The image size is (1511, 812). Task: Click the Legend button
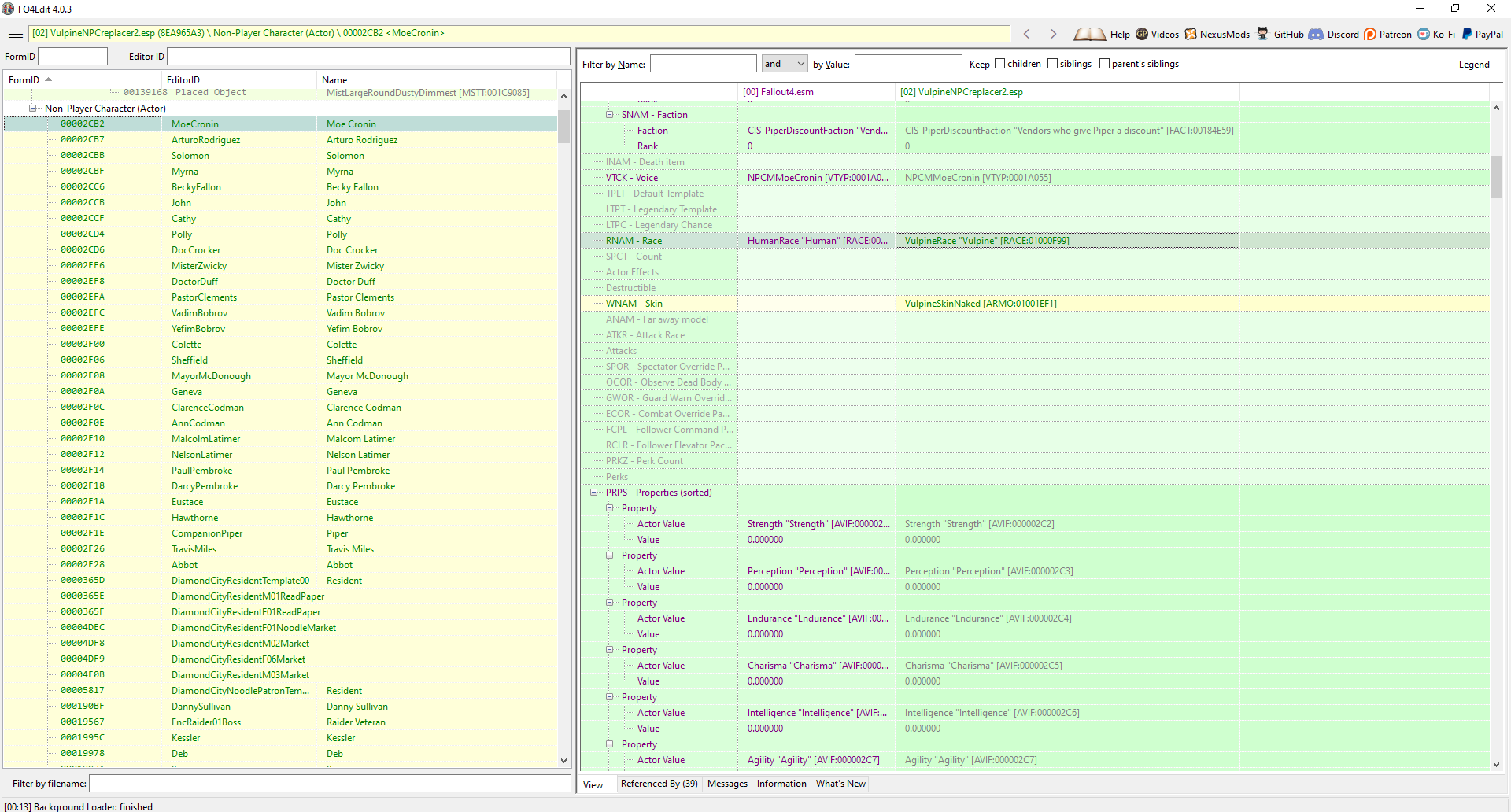coord(1474,65)
